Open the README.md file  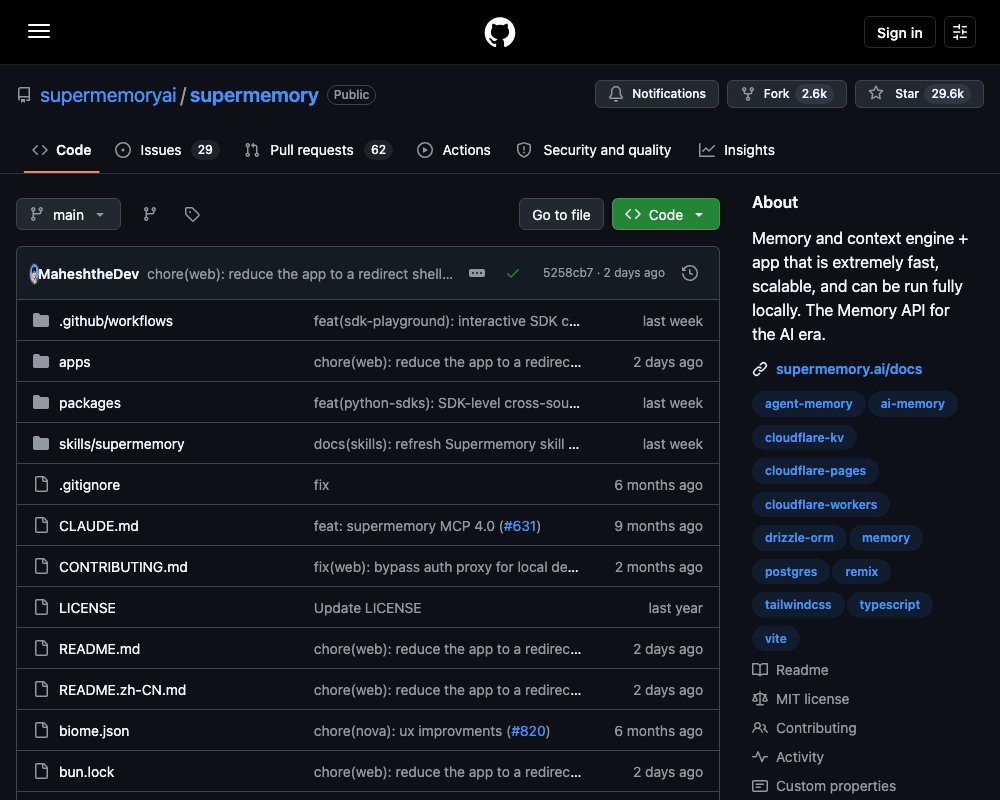click(x=99, y=649)
